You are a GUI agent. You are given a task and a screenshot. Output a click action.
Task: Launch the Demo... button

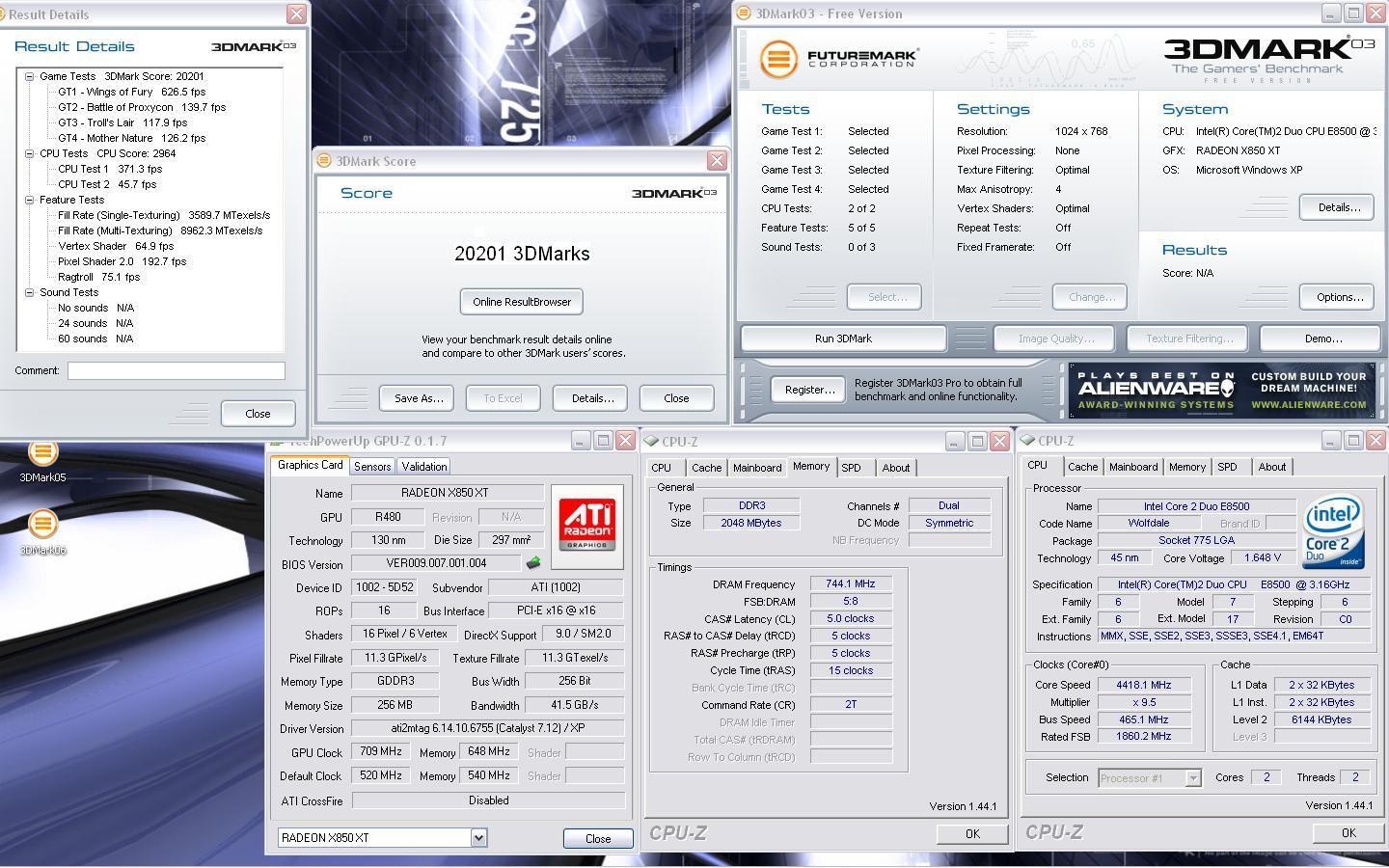pyautogui.click(x=1322, y=339)
